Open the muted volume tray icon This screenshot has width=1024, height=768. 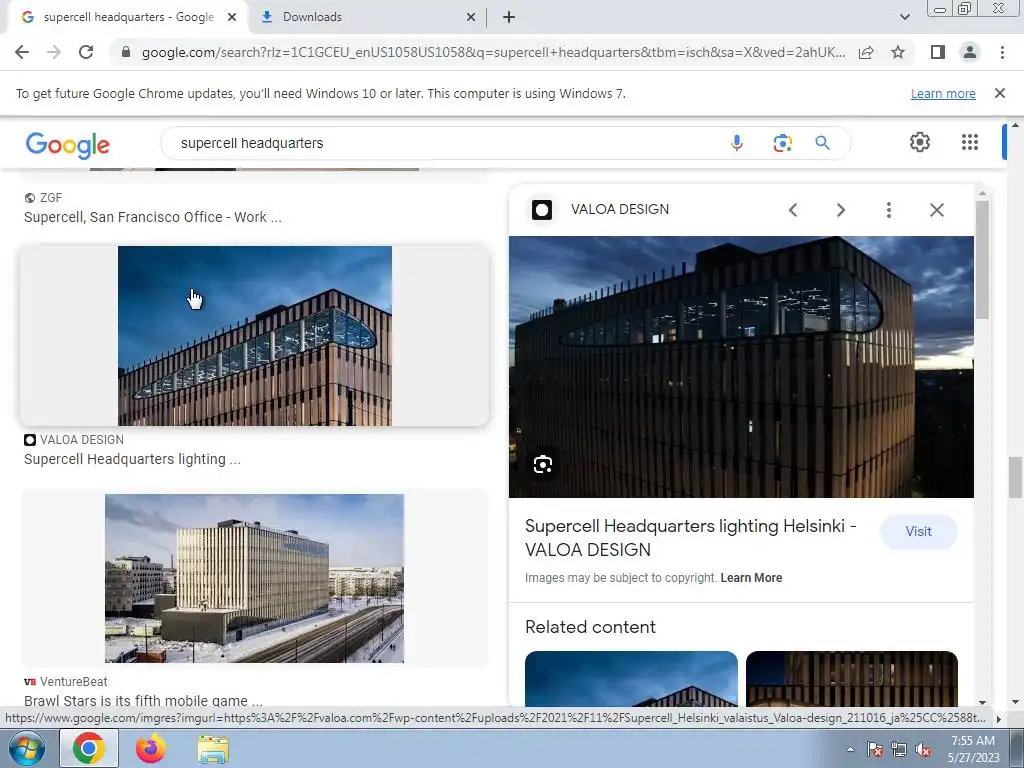coord(923,749)
